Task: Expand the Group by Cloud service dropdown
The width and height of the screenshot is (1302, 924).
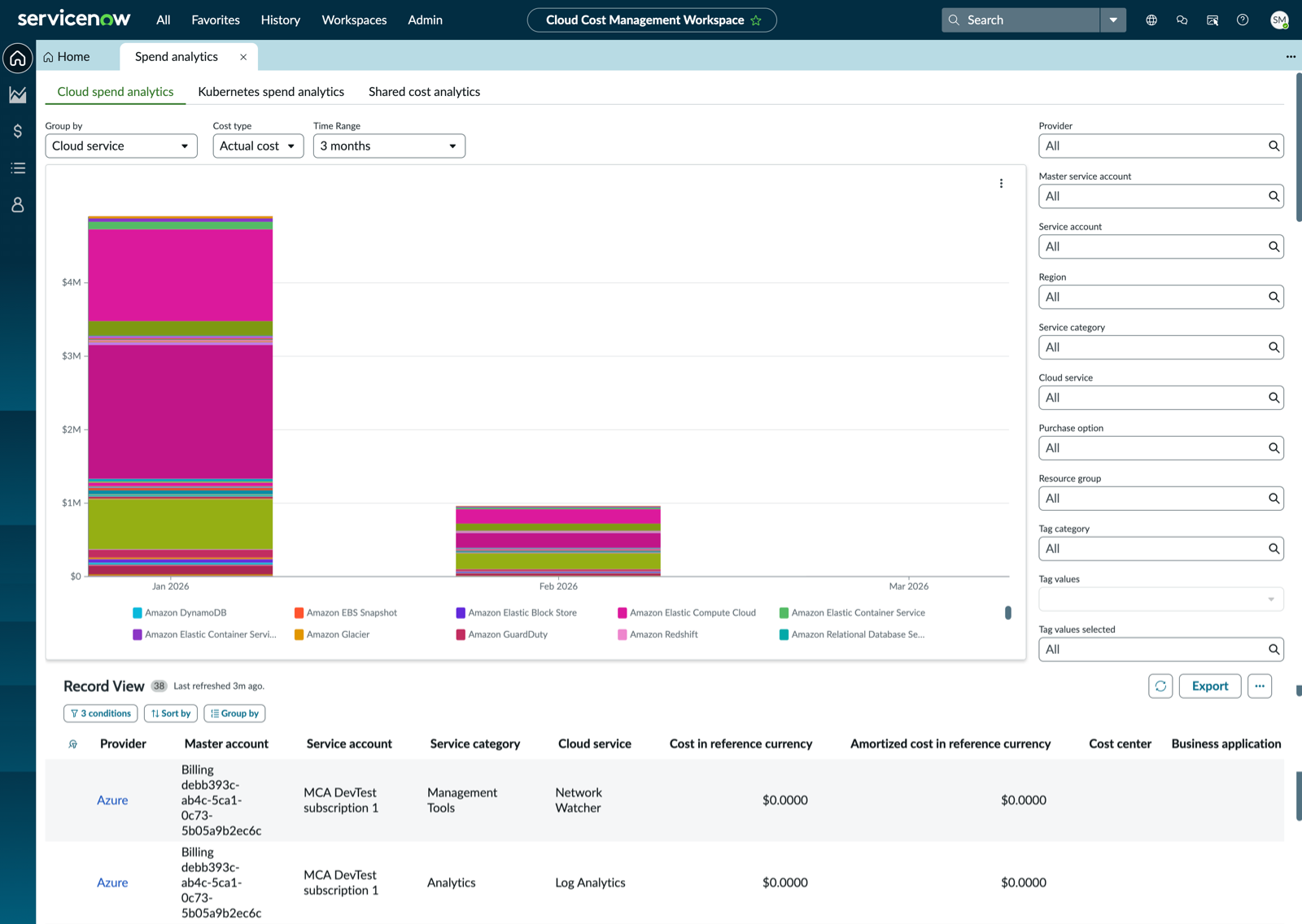Action: [x=121, y=146]
